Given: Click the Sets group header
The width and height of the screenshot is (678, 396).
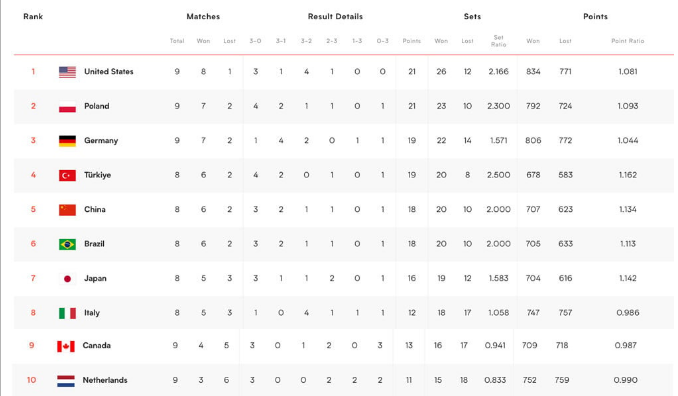Looking at the screenshot, I should tap(472, 16).
